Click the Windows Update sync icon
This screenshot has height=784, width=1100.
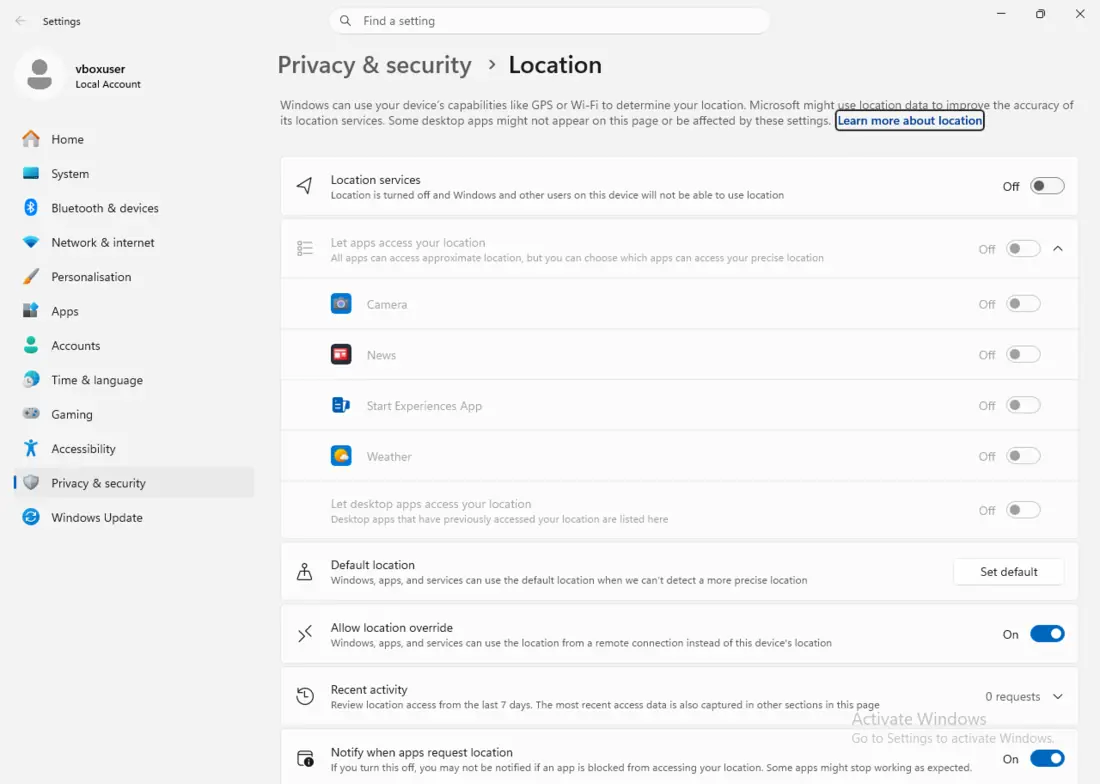click(x=31, y=517)
